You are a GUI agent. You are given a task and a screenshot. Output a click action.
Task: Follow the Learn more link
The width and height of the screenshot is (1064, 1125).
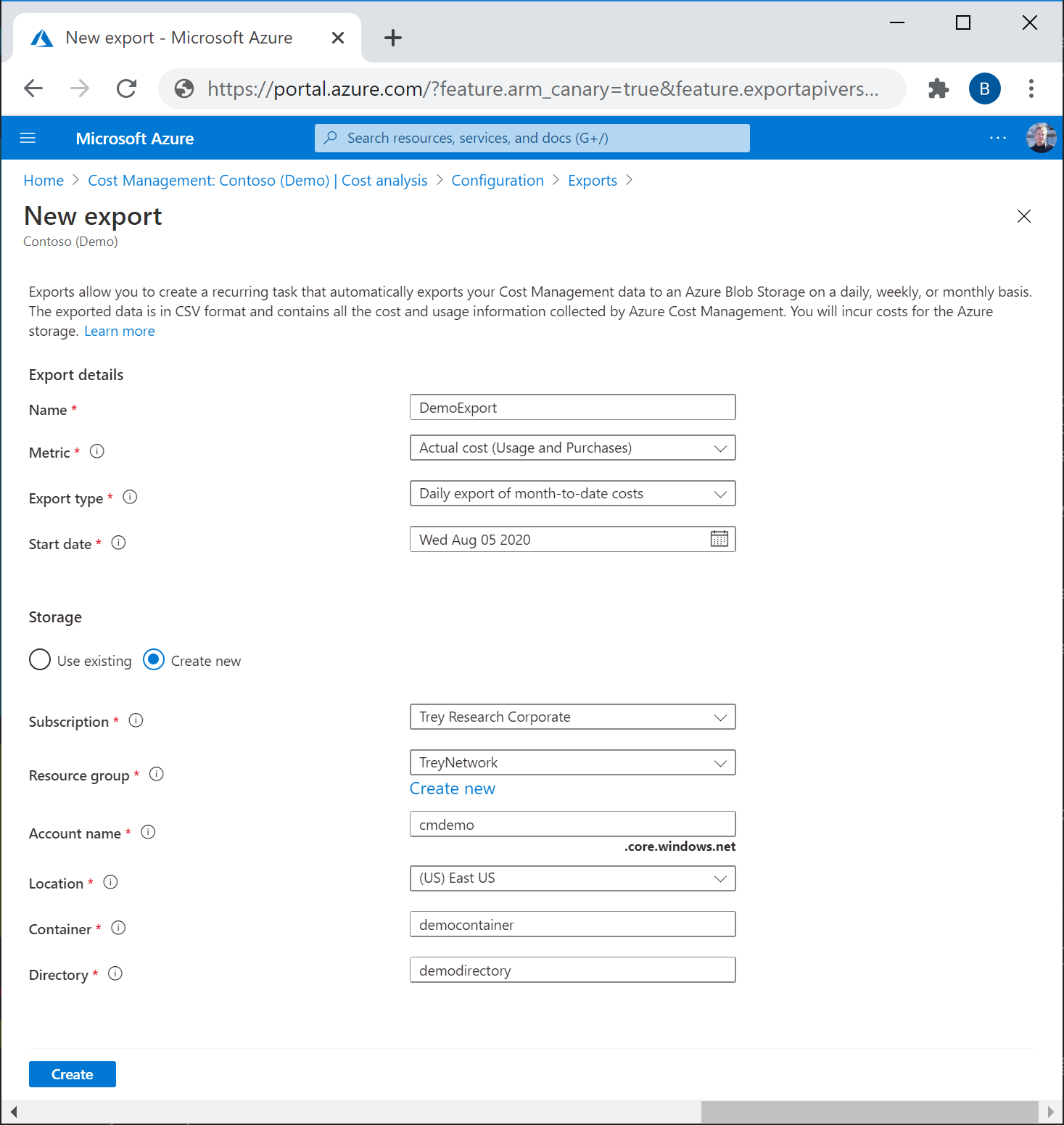click(x=120, y=331)
